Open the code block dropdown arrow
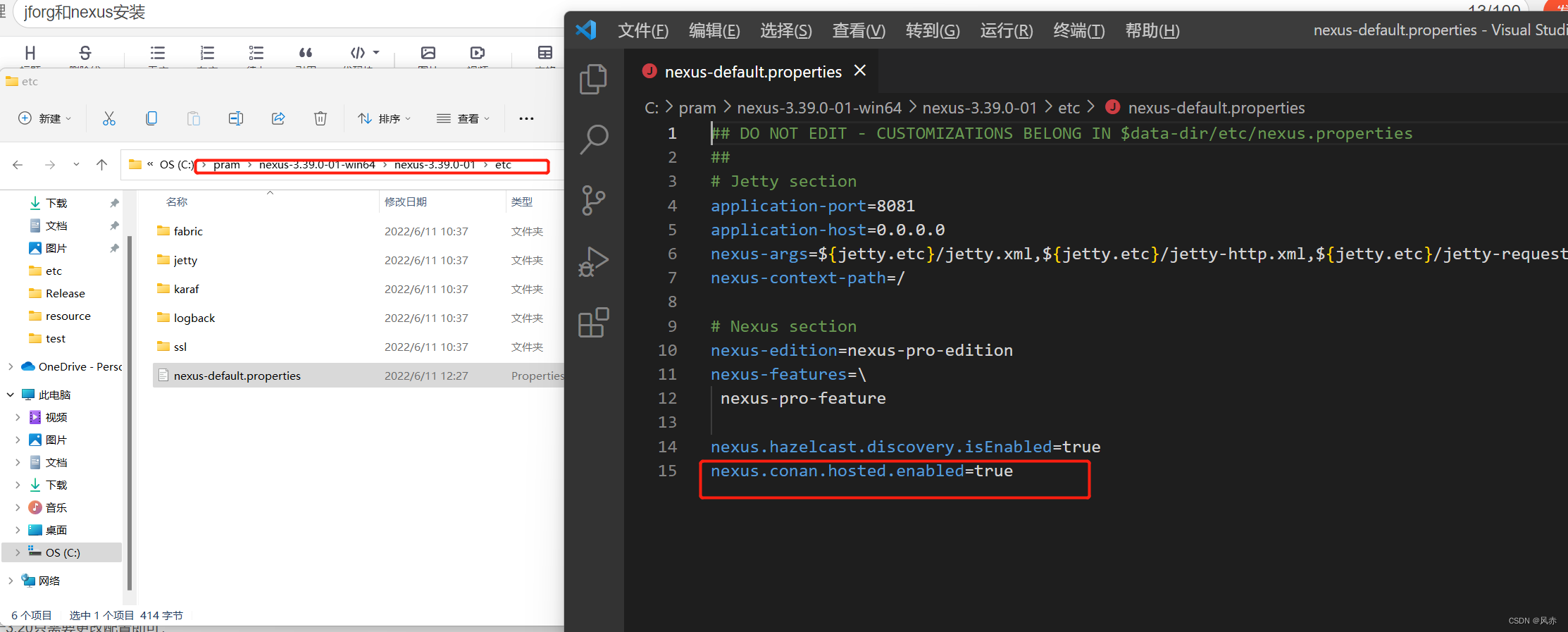Screen dimensions: 1568x632 pyautogui.click(x=376, y=53)
